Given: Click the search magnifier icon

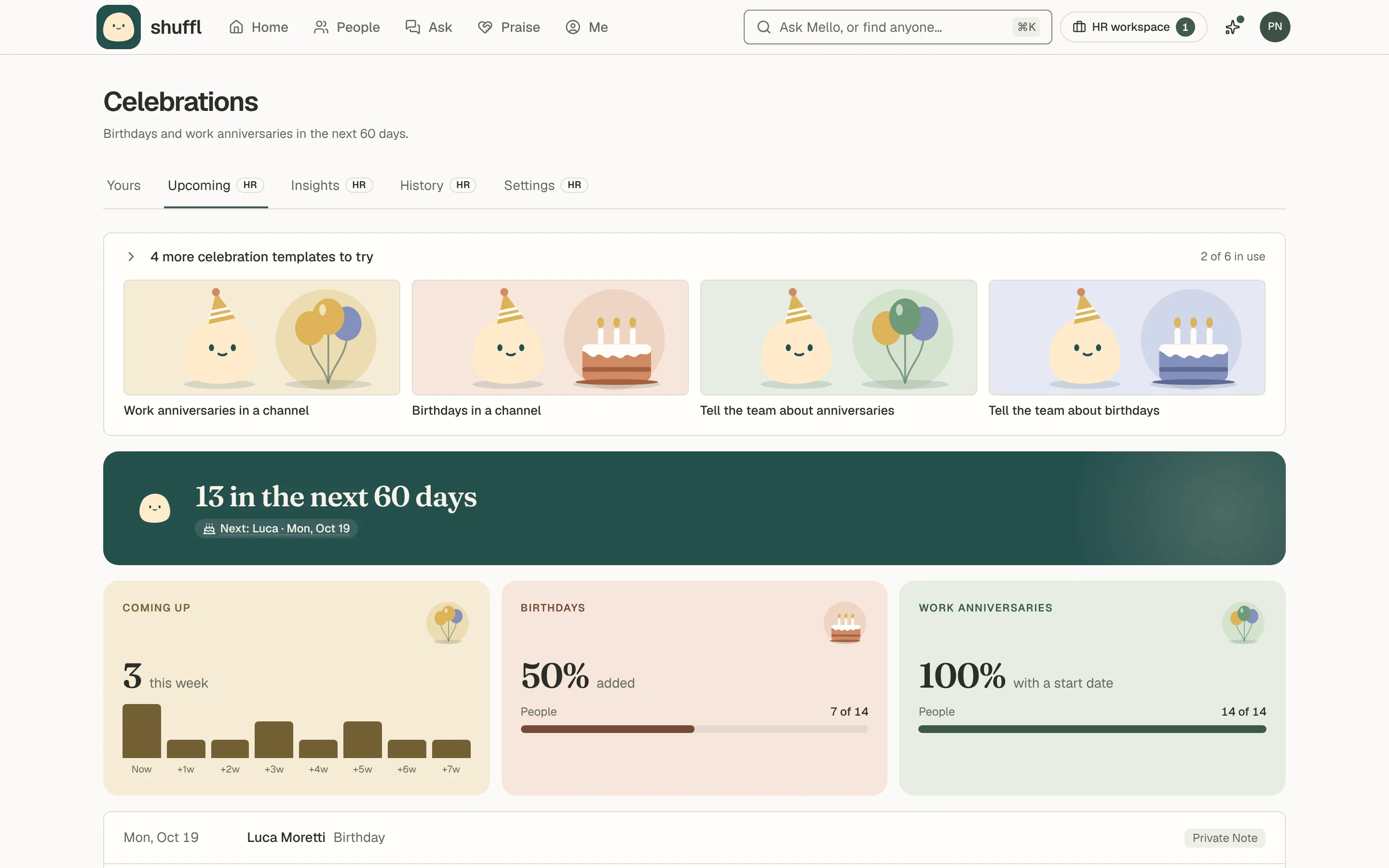Looking at the screenshot, I should coord(763,27).
